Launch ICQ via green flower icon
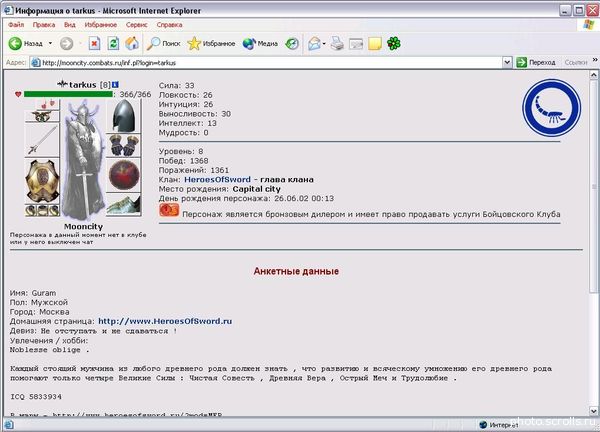The width and height of the screenshot is (600, 432). pyautogui.click(x=394, y=44)
